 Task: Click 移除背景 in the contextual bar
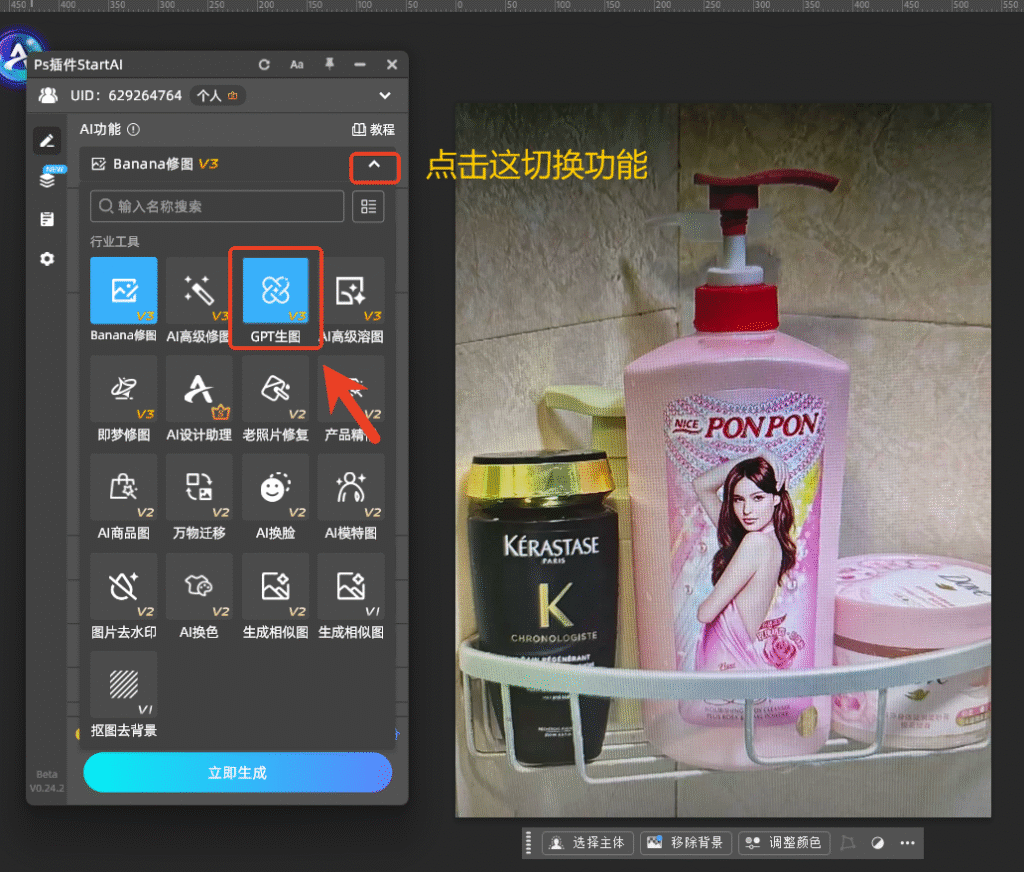pyautogui.click(x=685, y=843)
